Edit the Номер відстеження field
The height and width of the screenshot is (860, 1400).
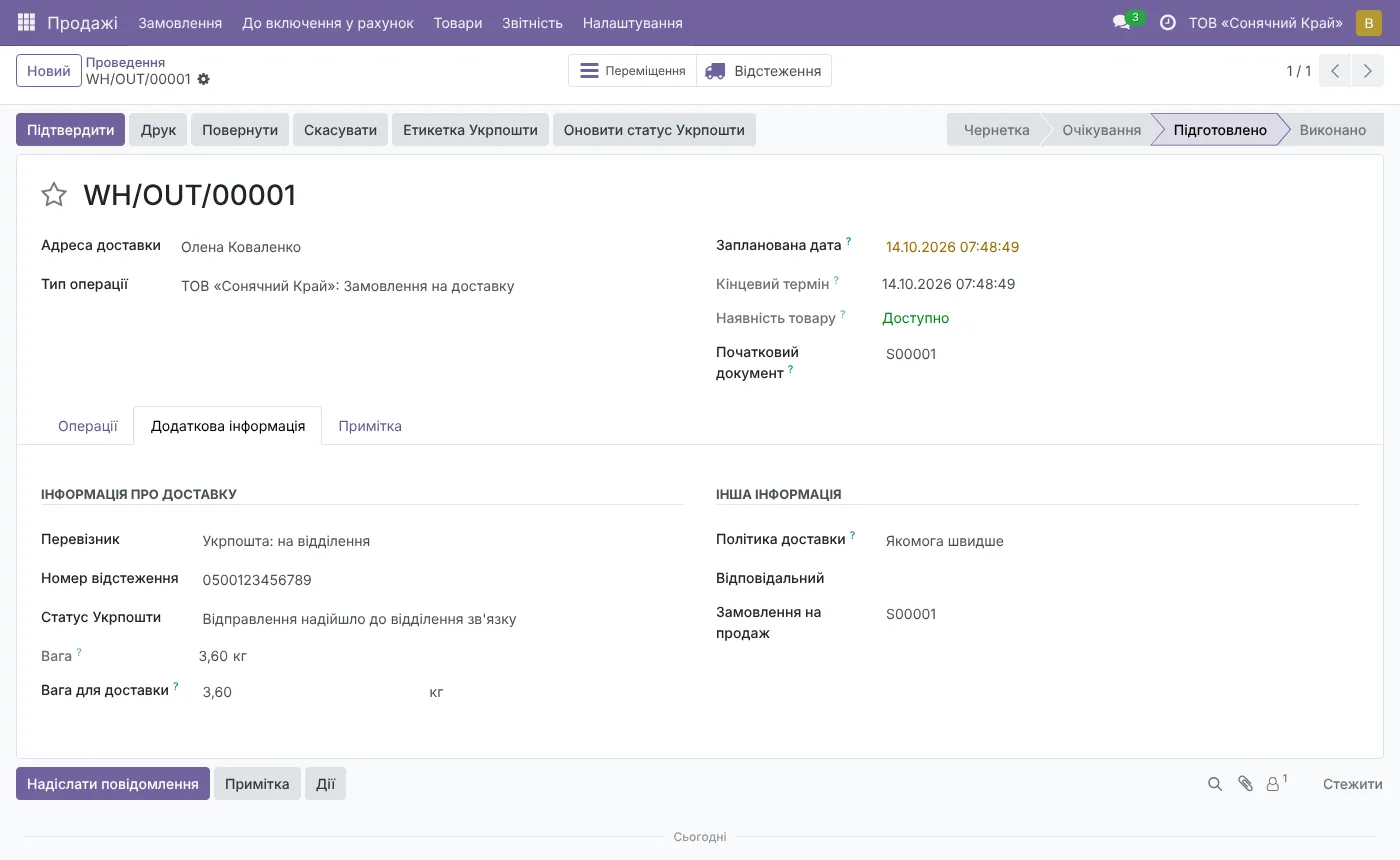click(441, 580)
